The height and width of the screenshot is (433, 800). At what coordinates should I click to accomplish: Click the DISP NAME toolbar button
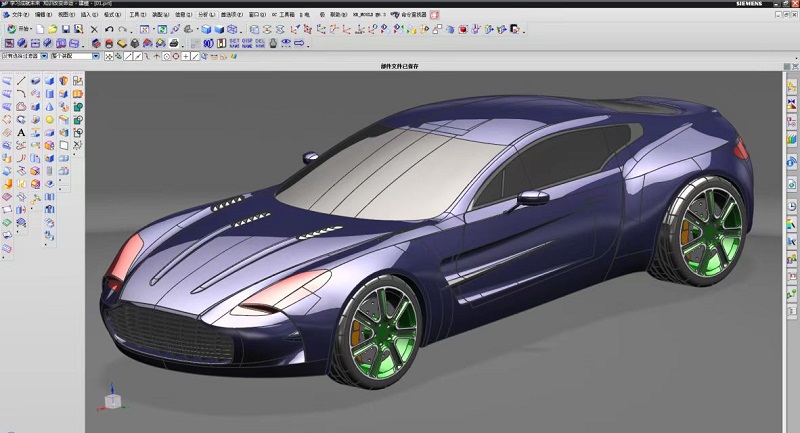tap(247, 43)
